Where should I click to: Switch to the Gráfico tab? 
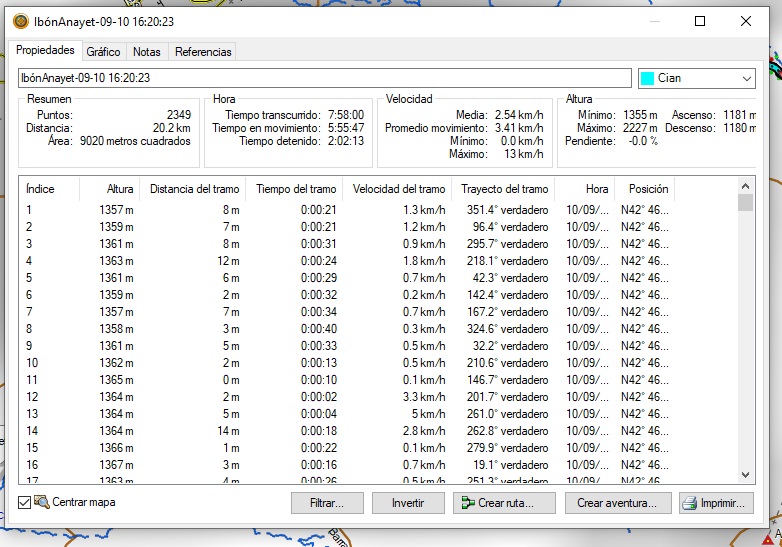coord(103,52)
